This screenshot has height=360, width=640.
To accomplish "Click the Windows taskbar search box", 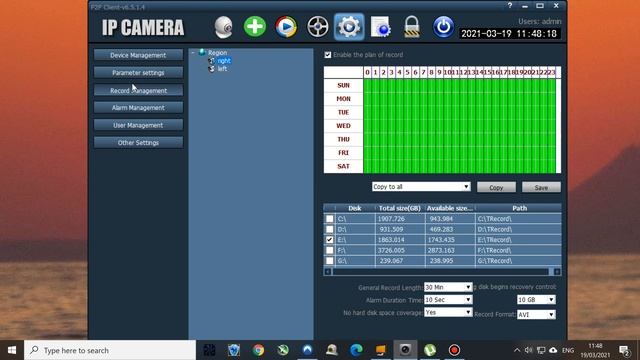I will pyautogui.click(x=110, y=350).
